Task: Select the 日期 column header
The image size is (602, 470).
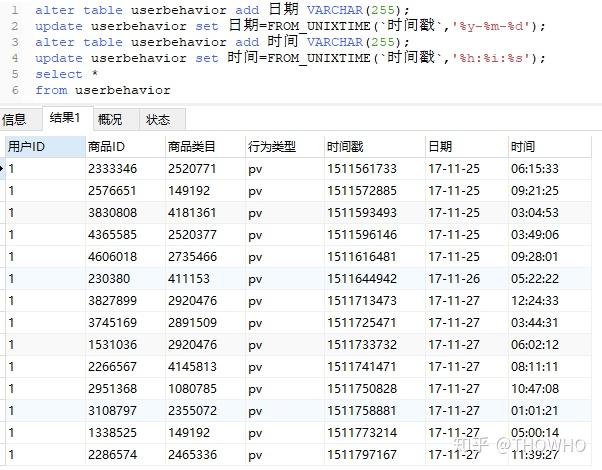Action: [x=440, y=147]
